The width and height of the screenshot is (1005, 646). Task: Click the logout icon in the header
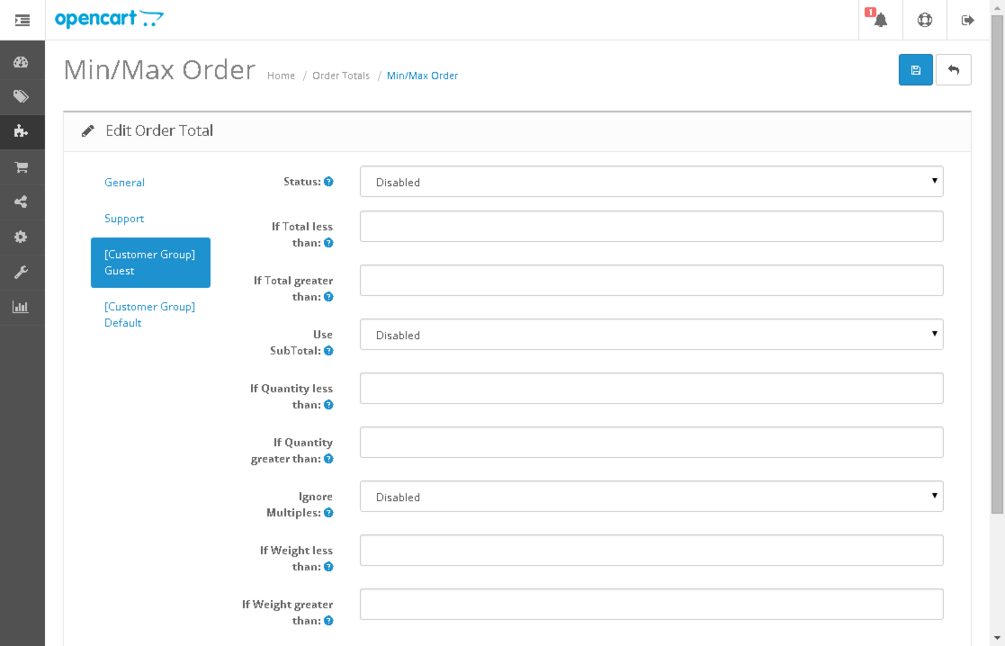[967, 19]
